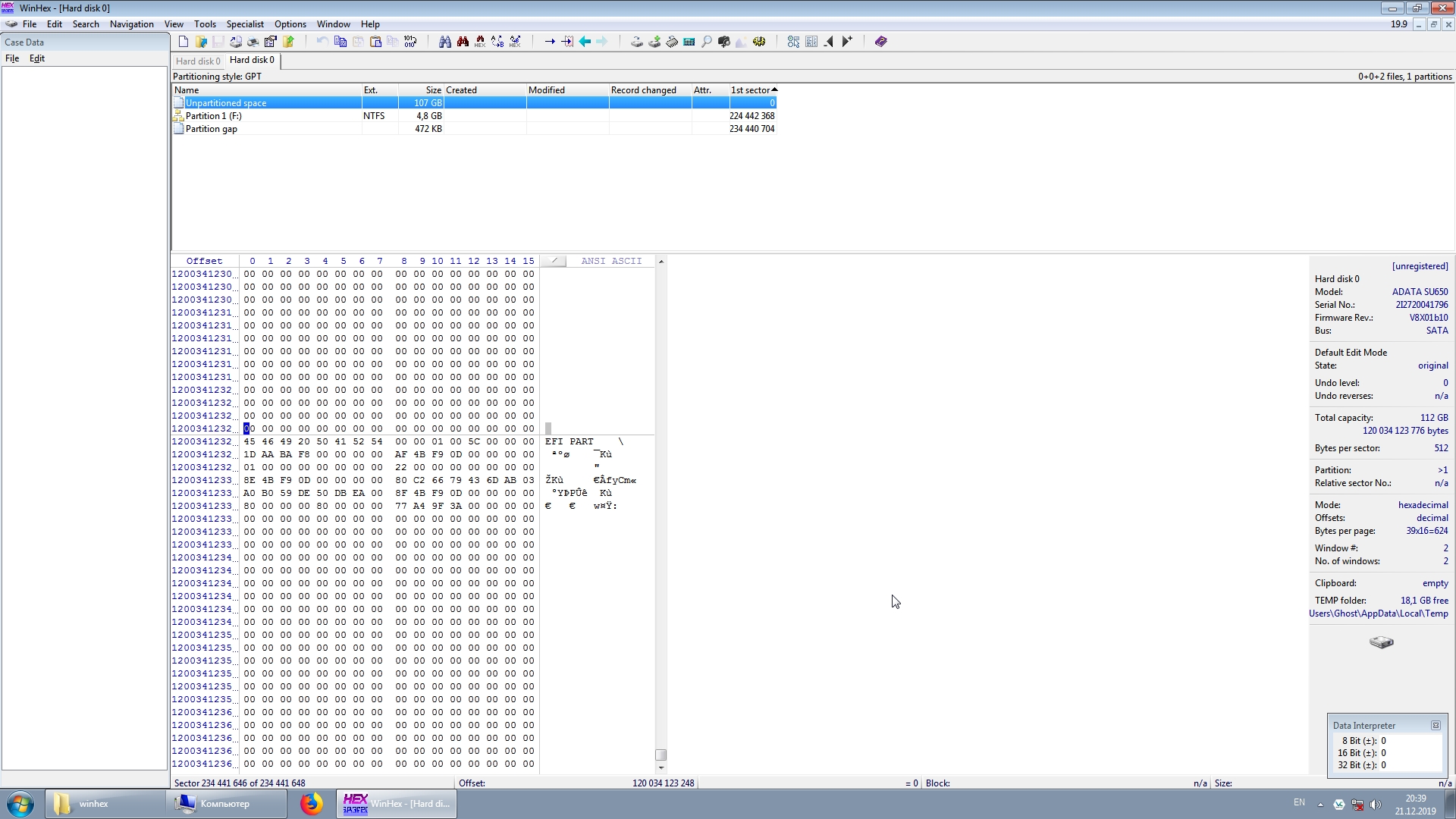Switch to the first Hard disk 0 tab
The height and width of the screenshot is (819, 1456).
click(x=198, y=61)
